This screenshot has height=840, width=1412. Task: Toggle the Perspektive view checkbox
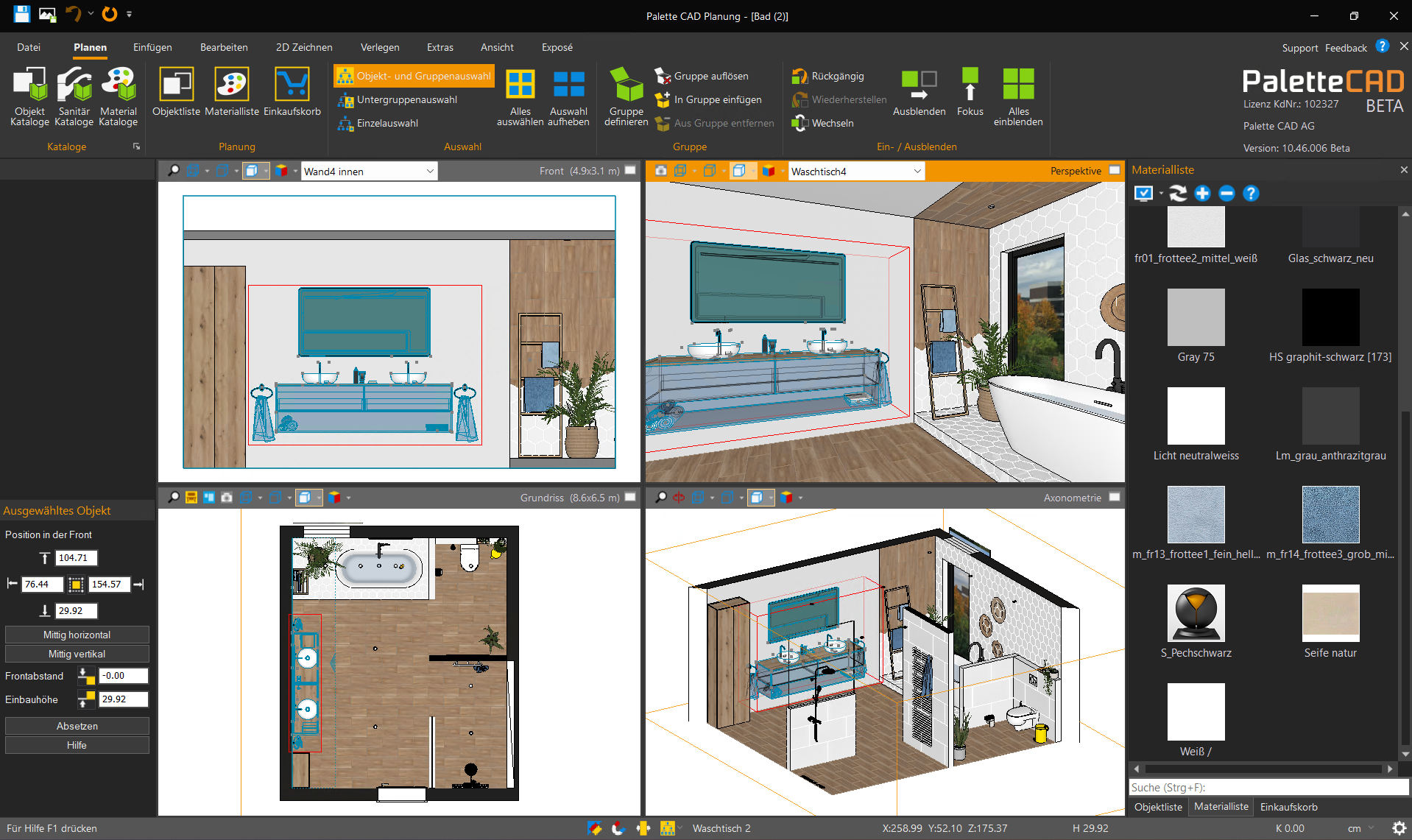[1115, 170]
